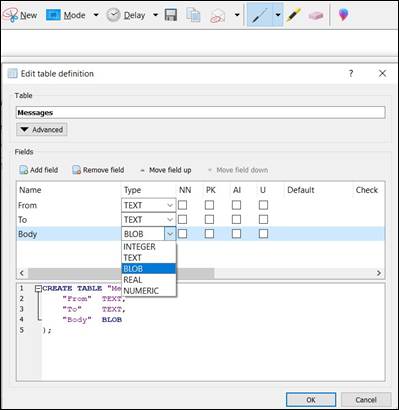Click the Add field button

point(39,170)
